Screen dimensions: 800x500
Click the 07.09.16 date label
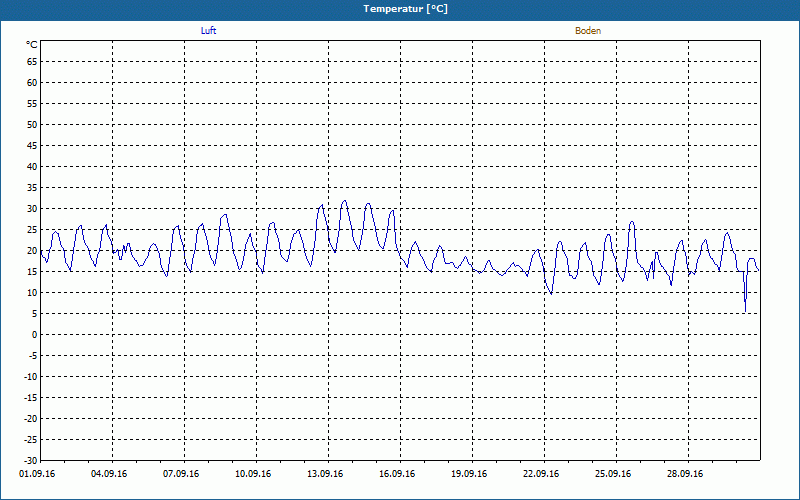[181, 474]
